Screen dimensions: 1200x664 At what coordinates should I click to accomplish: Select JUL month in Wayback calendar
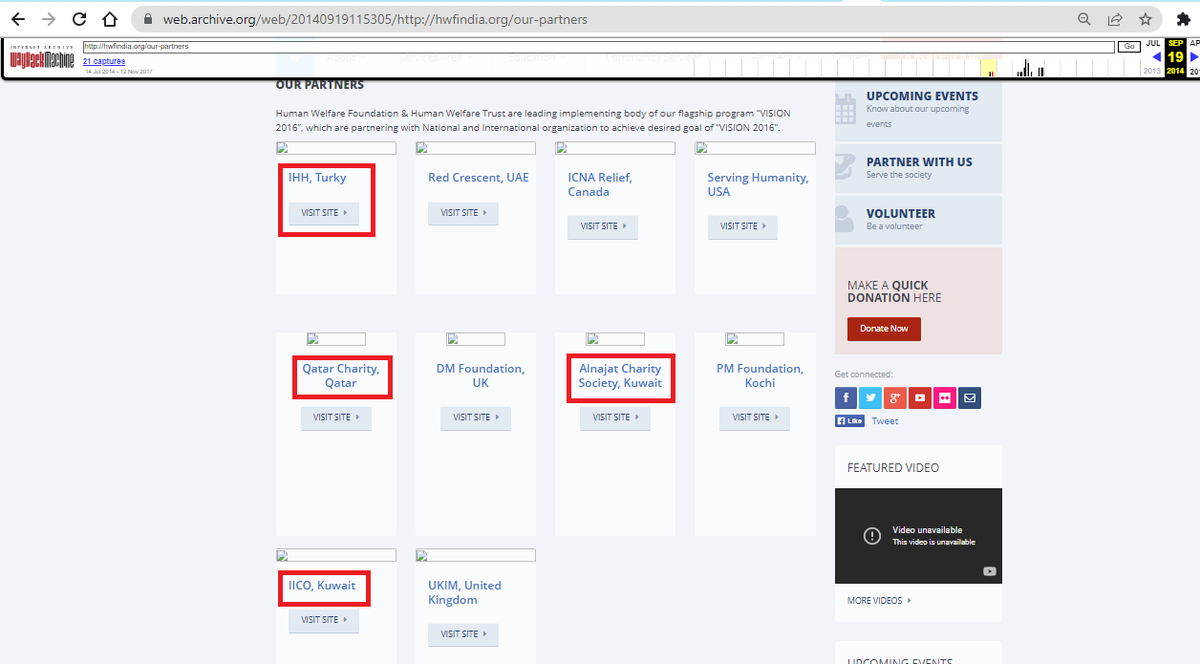coord(1153,44)
